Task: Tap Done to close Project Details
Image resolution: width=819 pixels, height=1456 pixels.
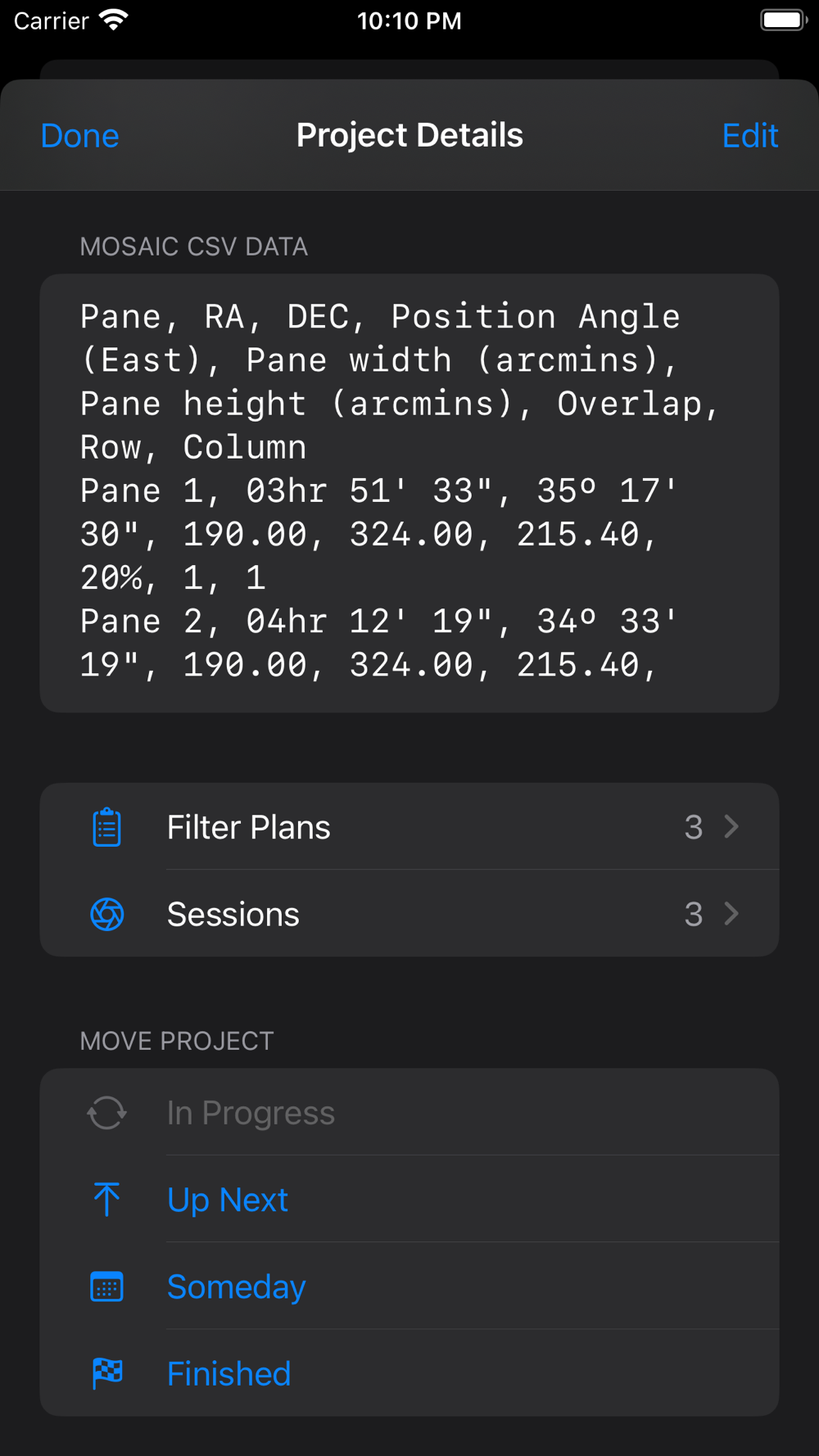Action: pos(80,135)
